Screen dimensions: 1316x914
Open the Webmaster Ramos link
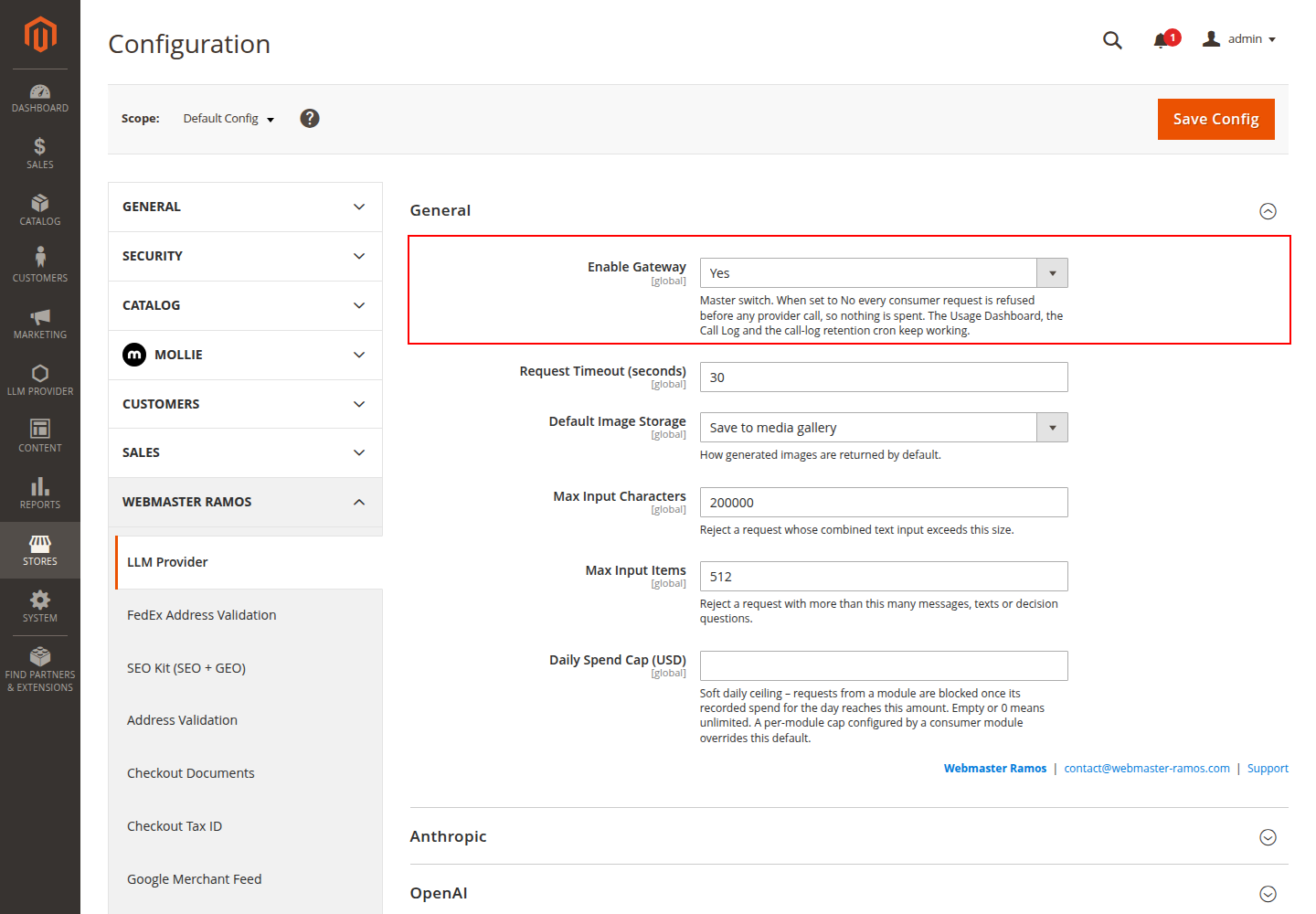(x=995, y=769)
